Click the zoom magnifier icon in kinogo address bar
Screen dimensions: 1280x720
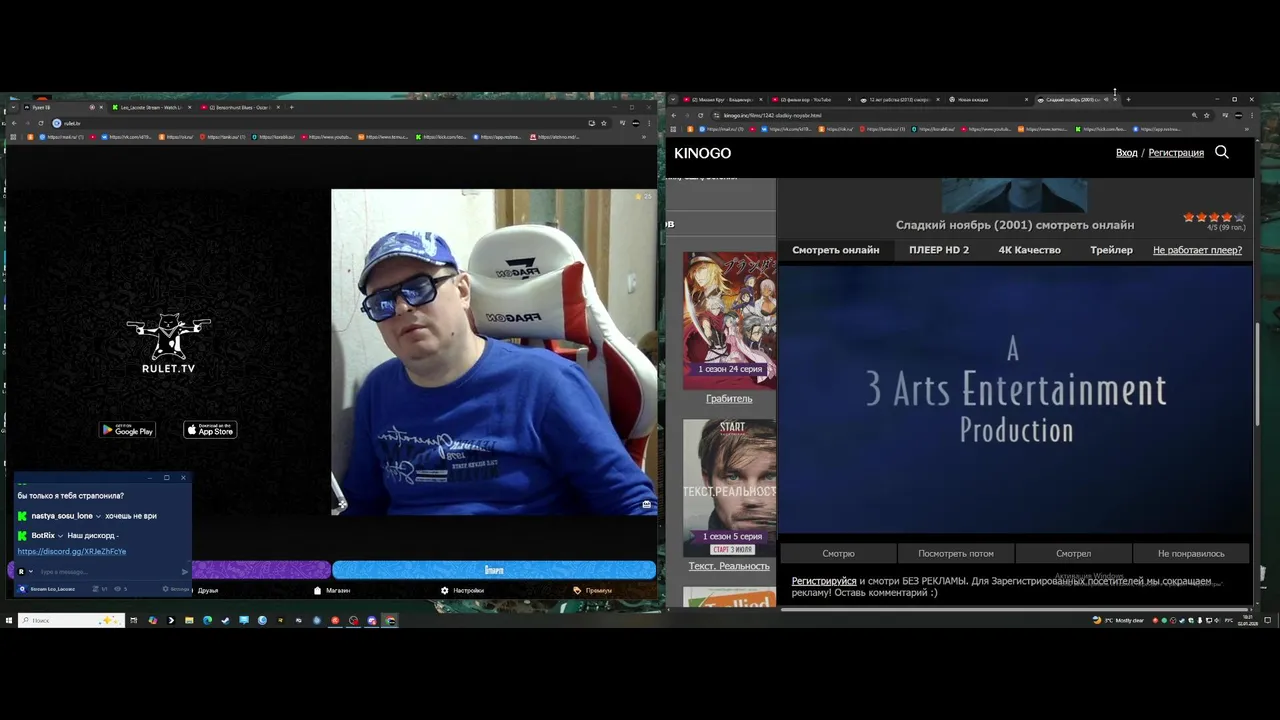1194,115
